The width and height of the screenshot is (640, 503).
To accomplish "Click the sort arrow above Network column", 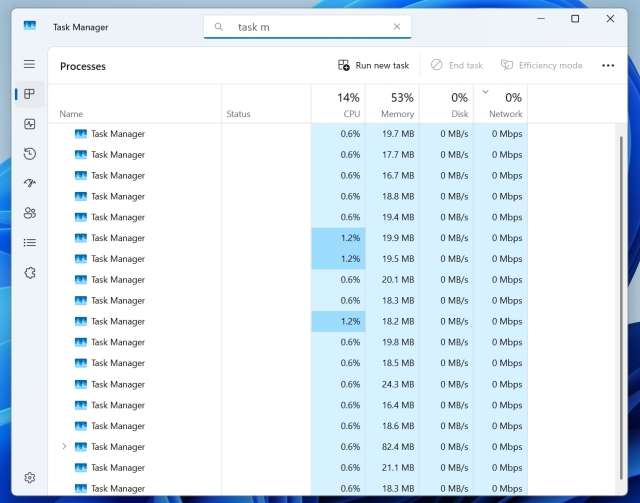I will [485, 92].
